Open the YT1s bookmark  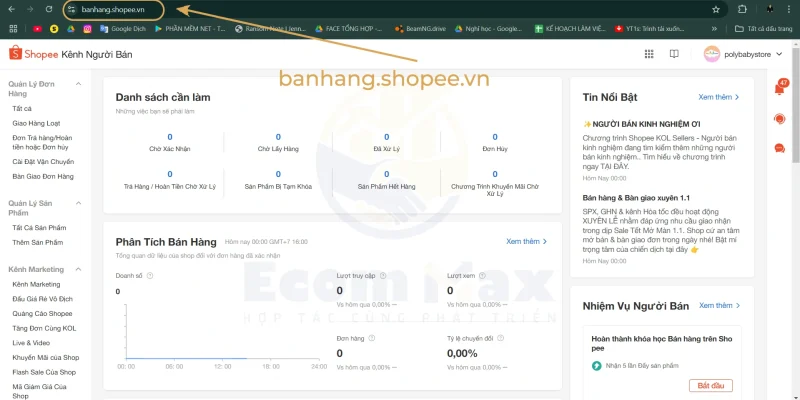click(x=650, y=29)
